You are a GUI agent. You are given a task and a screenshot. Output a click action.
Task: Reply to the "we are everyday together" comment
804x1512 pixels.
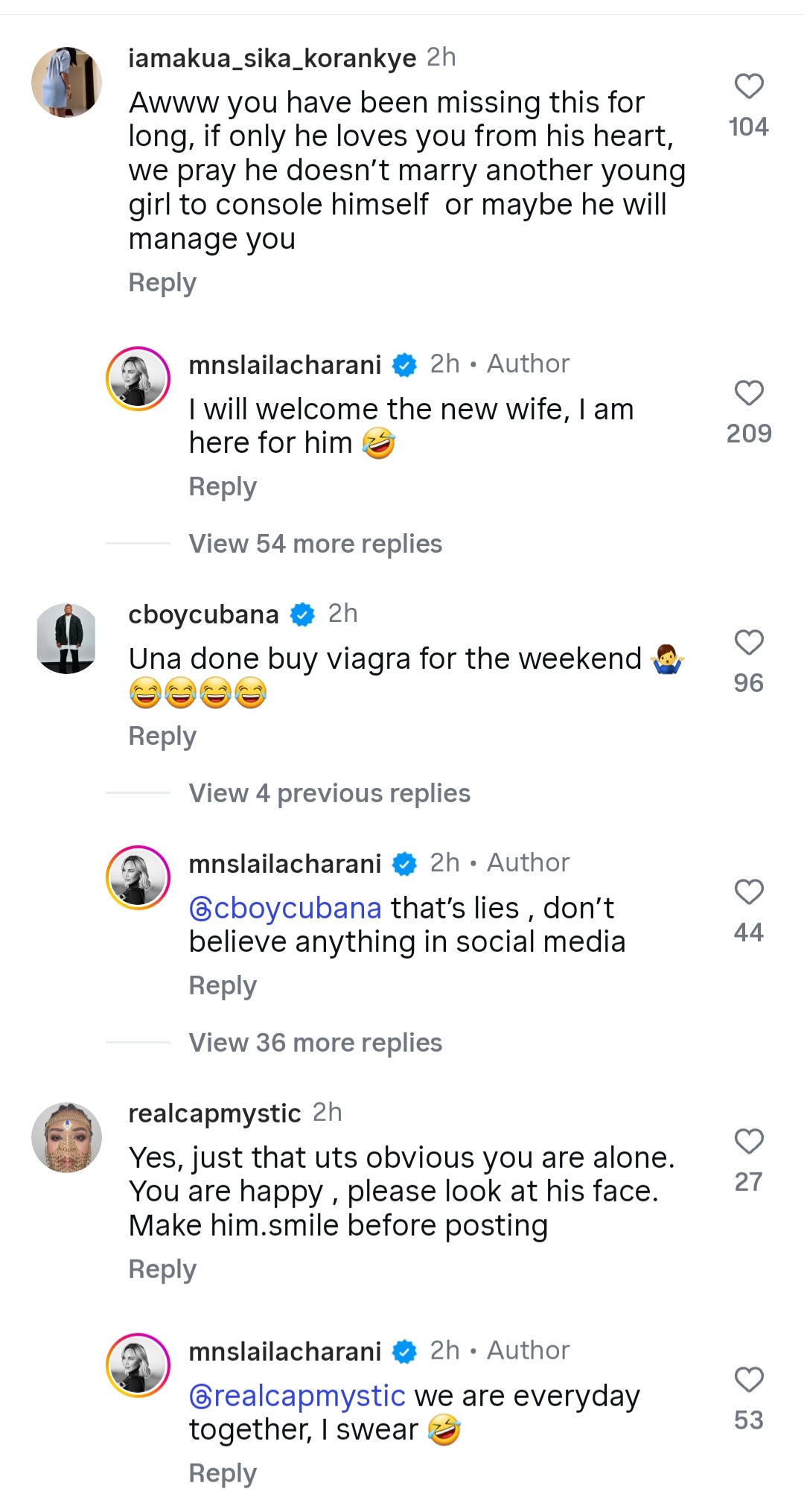(x=223, y=1473)
